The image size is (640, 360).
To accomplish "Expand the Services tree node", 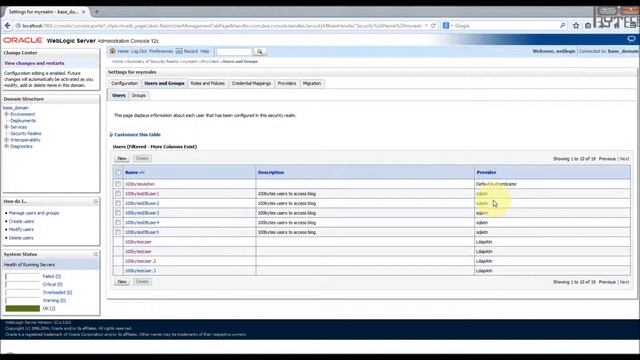I will (7, 127).
